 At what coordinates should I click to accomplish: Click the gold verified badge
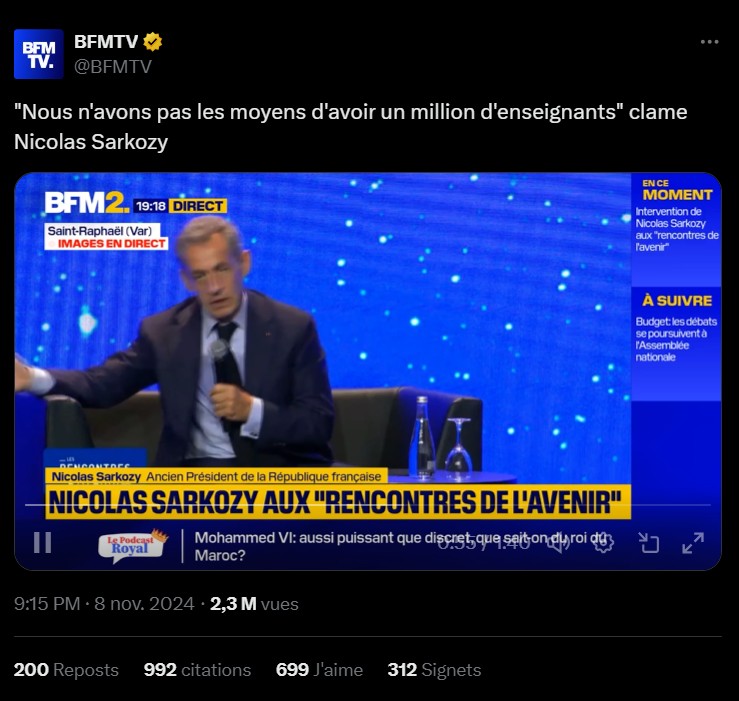153,42
